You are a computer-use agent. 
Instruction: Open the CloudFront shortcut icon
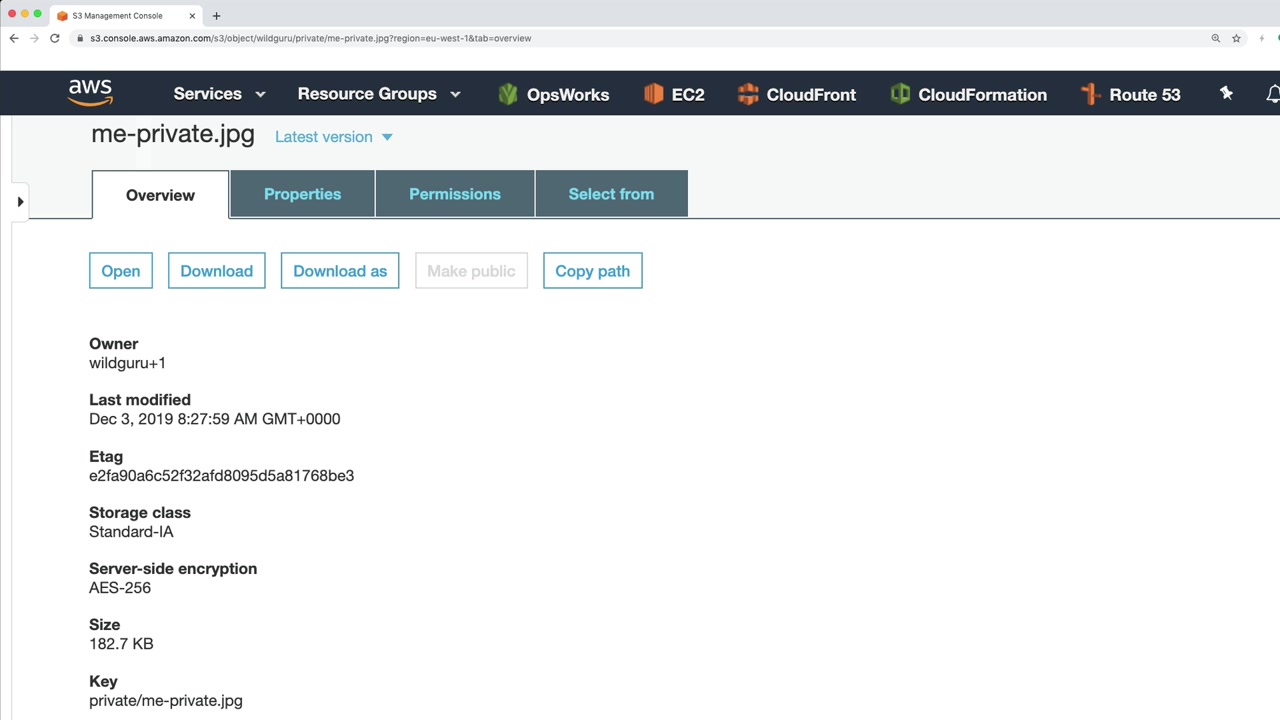[x=748, y=94]
